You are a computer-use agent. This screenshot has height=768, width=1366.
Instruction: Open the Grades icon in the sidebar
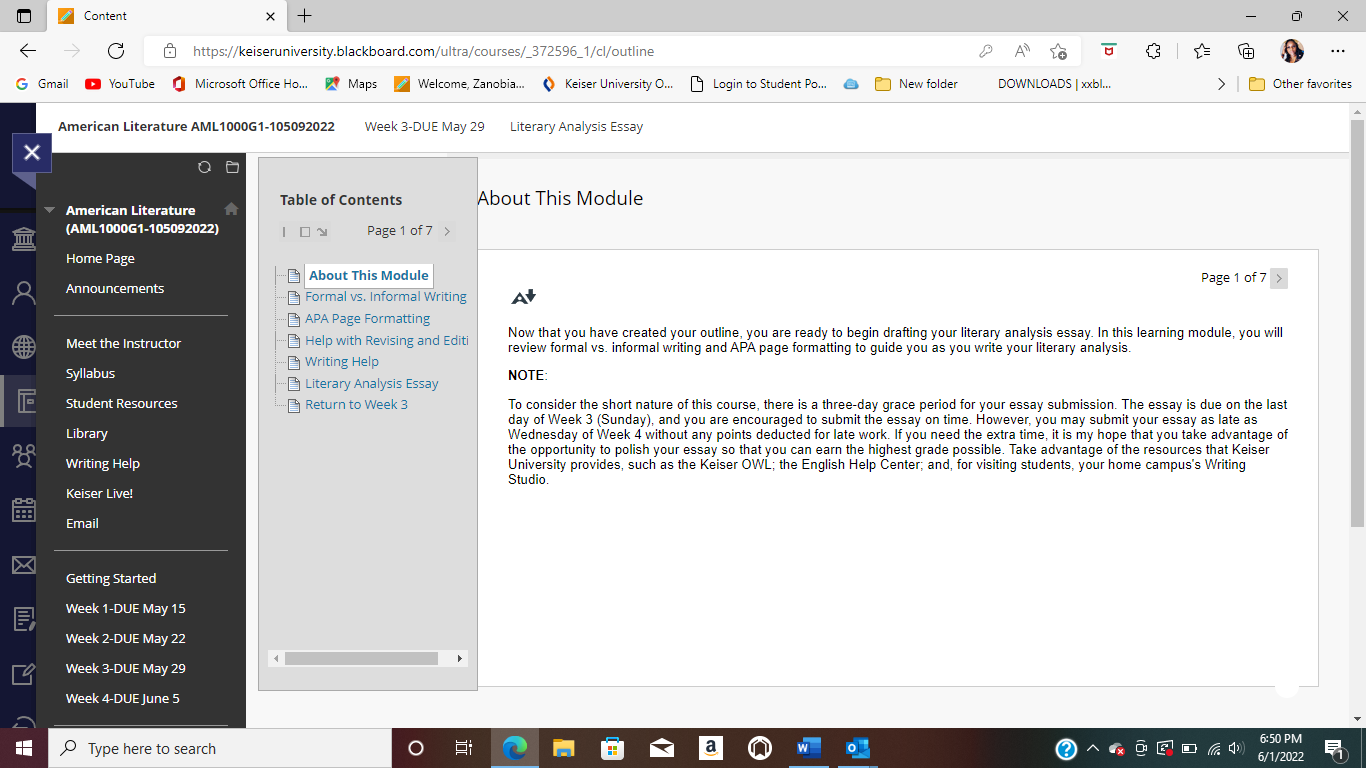pos(22,619)
